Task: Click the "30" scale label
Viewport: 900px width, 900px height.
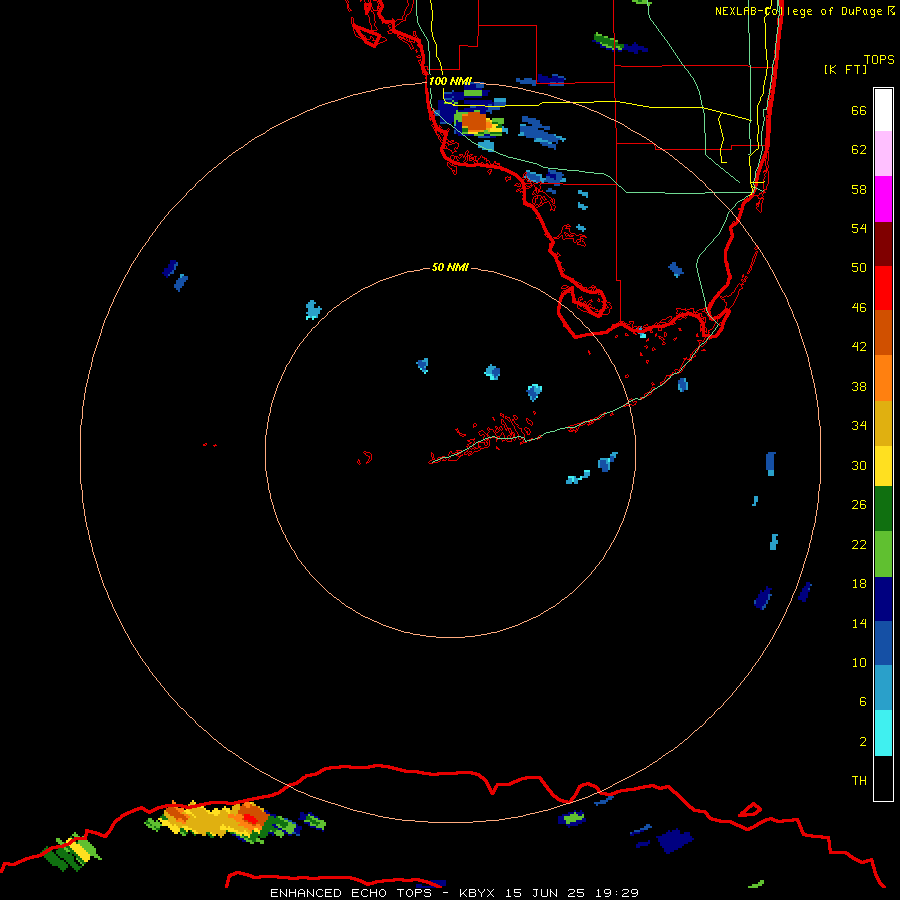Action: pyautogui.click(x=859, y=465)
